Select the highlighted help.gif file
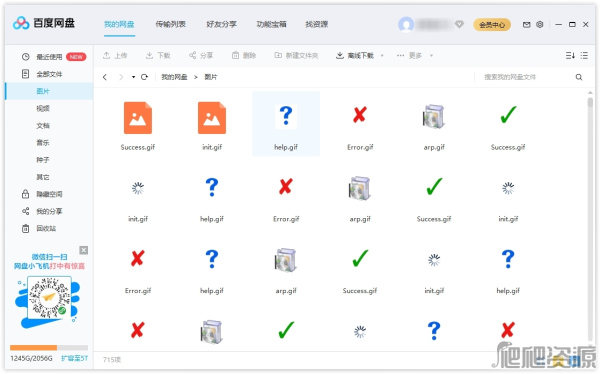This screenshot has width=600, height=374. tap(286, 124)
